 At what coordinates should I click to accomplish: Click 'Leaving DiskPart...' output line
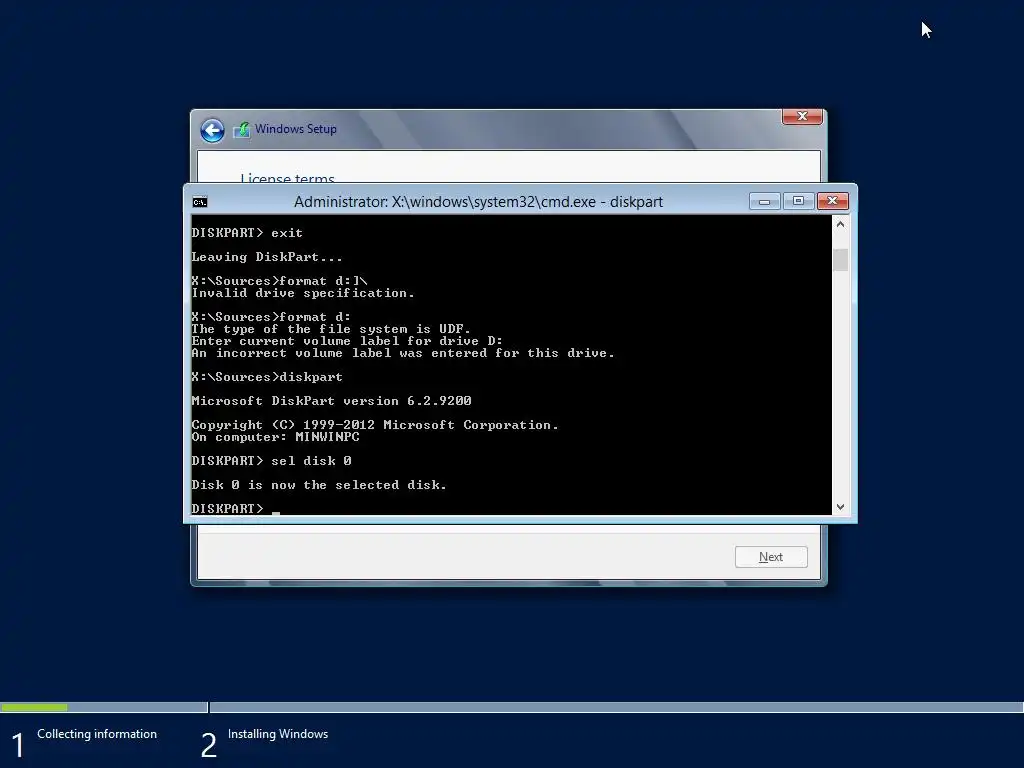click(x=267, y=257)
